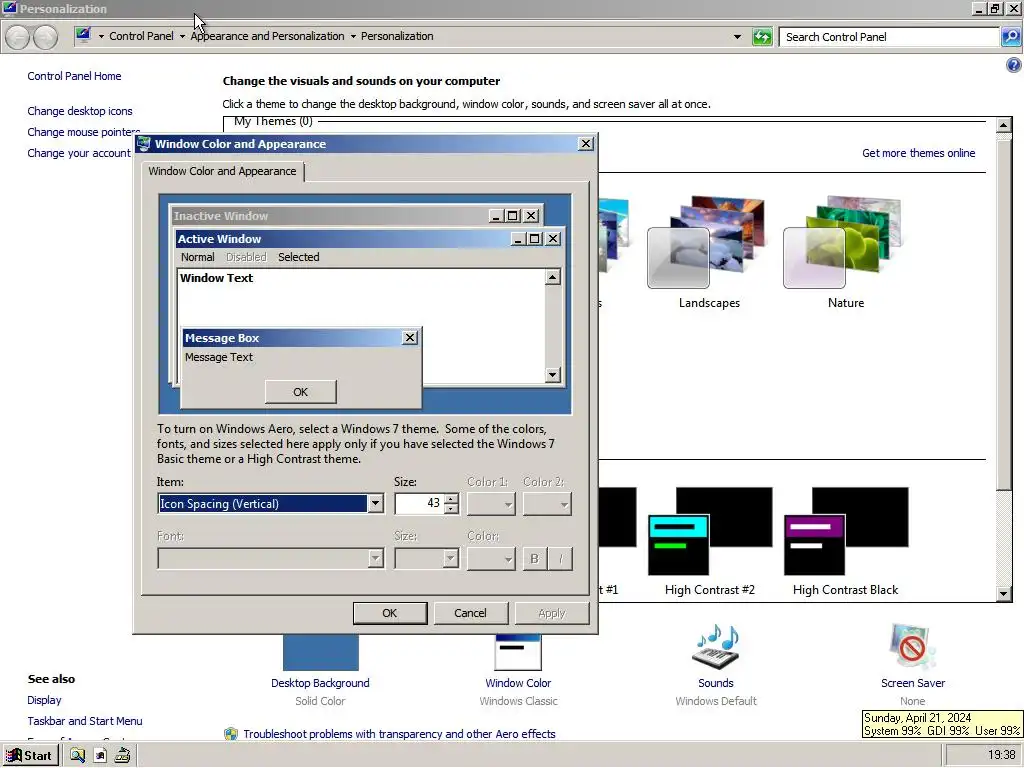Expand the Control Panel breadcrumb arrow
Image resolution: width=1024 pixels, height=768 pixels.
point(182,37)
